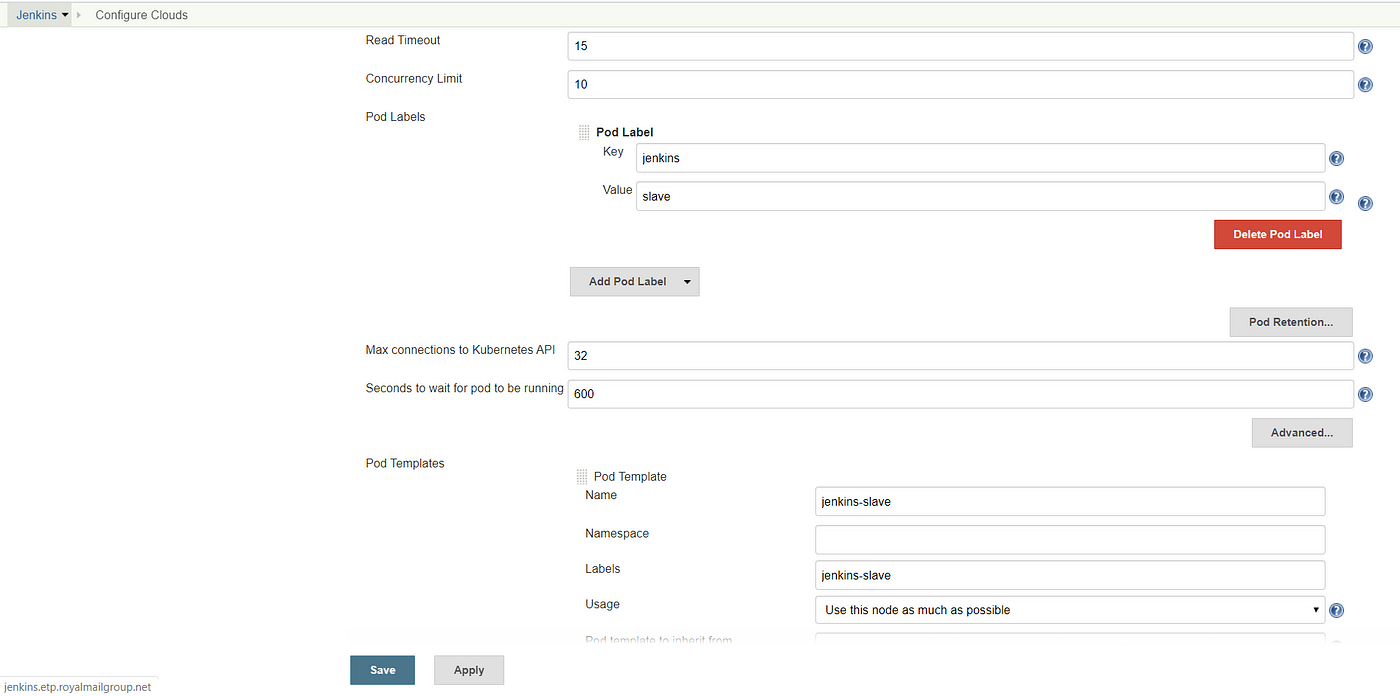Click the Pod Templates section label
Screen dimensions: 1400x696
pos(405,464)
